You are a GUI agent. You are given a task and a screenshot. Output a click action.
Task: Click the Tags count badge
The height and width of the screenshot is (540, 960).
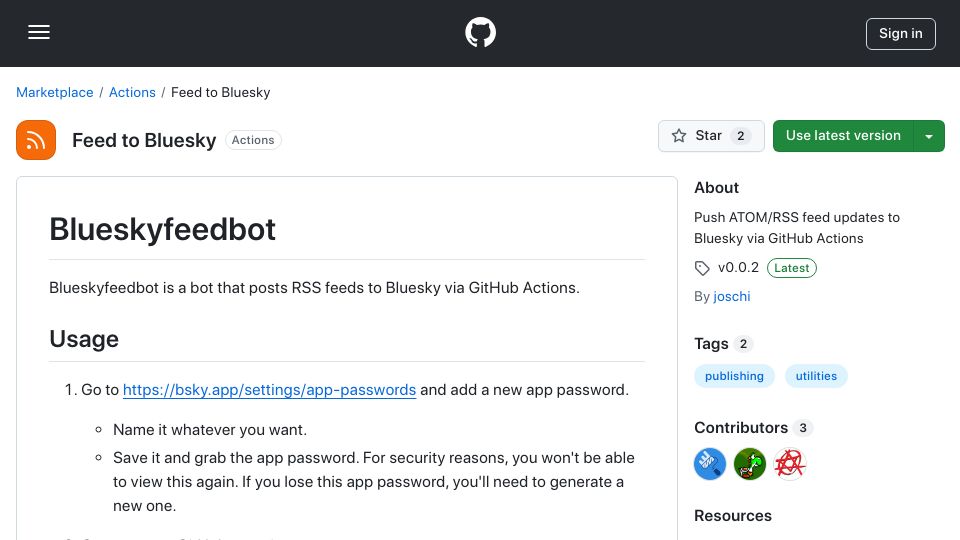pos(743,344)
